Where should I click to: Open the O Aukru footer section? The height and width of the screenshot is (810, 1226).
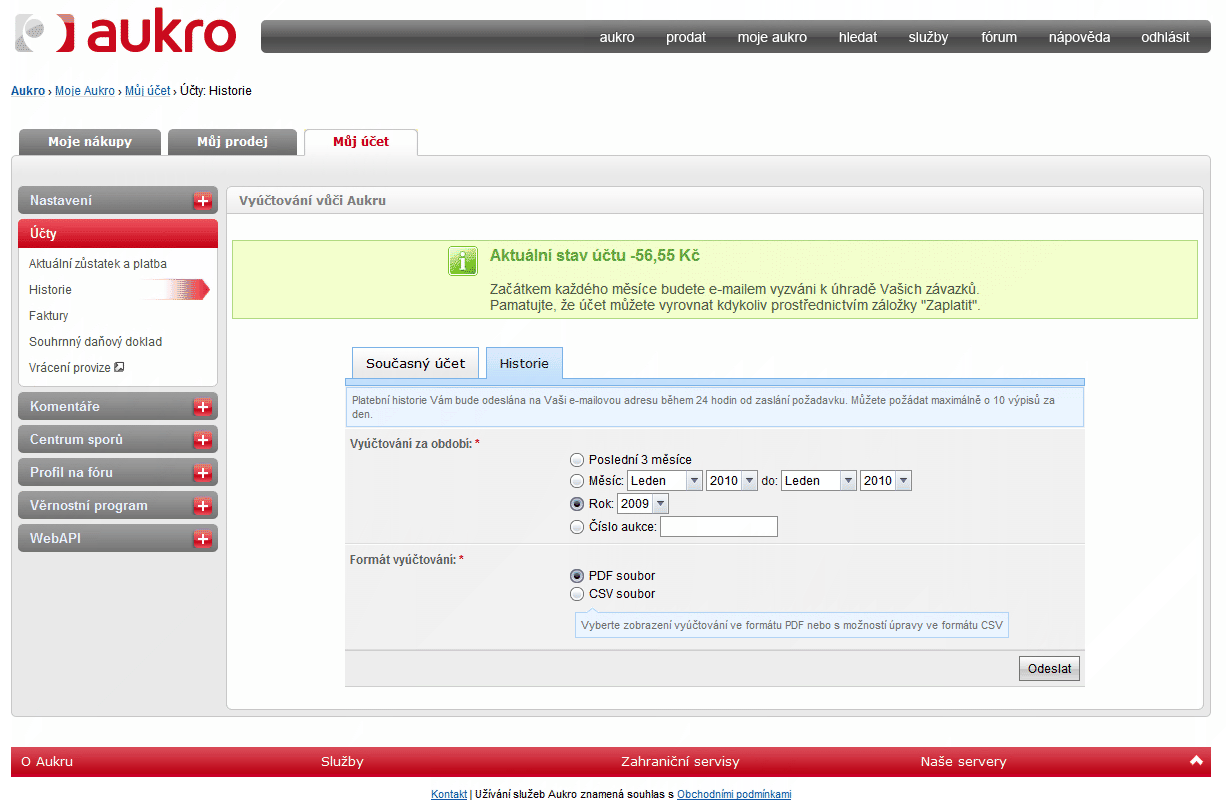(x=47, y=762)
